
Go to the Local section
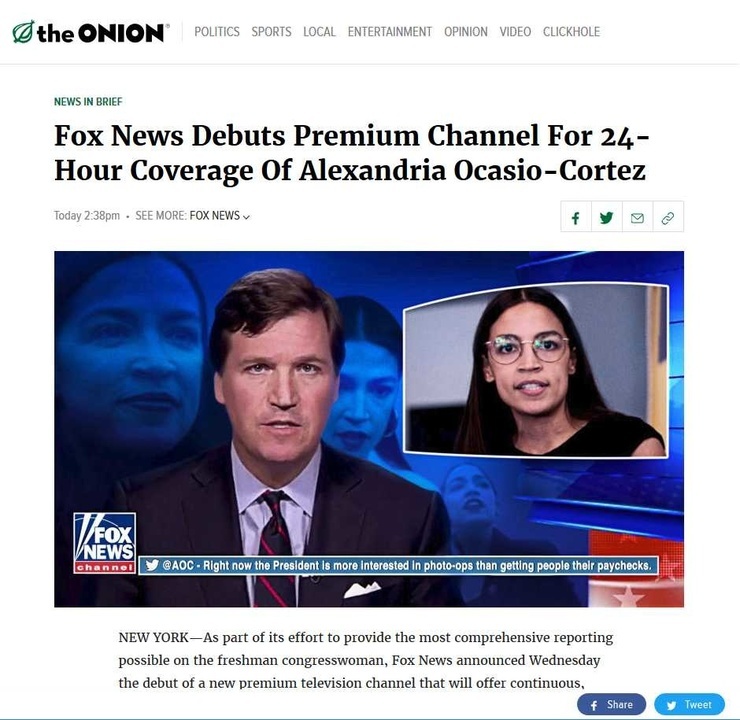[320, 32]
